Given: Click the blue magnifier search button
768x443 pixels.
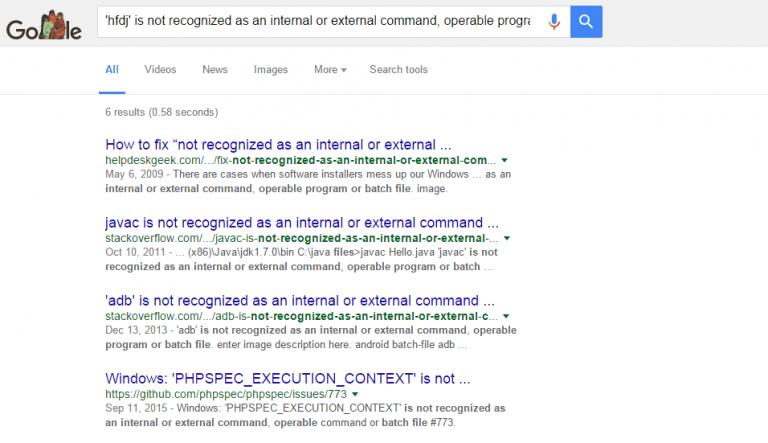Looking at the screenshot, I should [x=586, y=22].
